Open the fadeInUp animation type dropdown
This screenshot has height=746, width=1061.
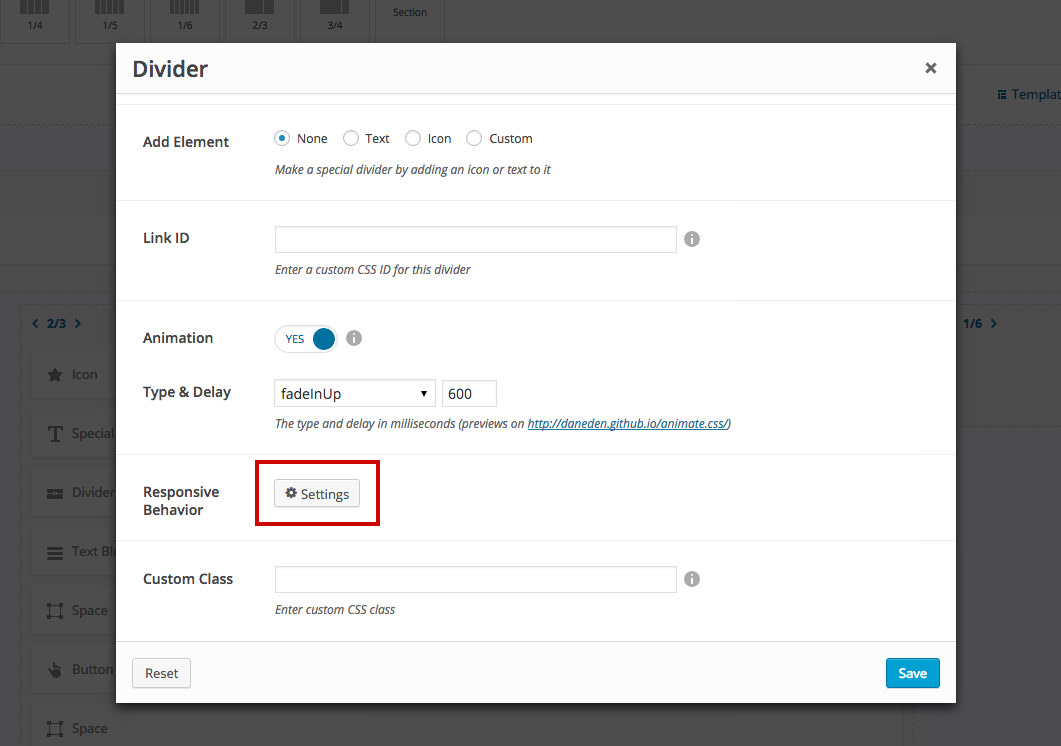pos(355,393)
